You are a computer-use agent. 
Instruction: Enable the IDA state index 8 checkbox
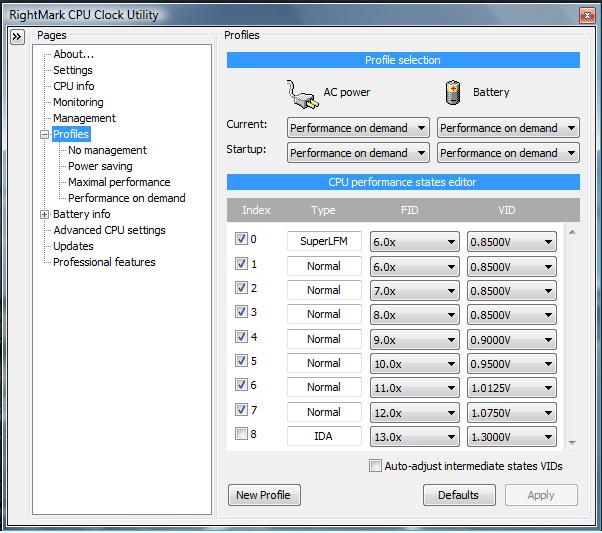(241, 434)
